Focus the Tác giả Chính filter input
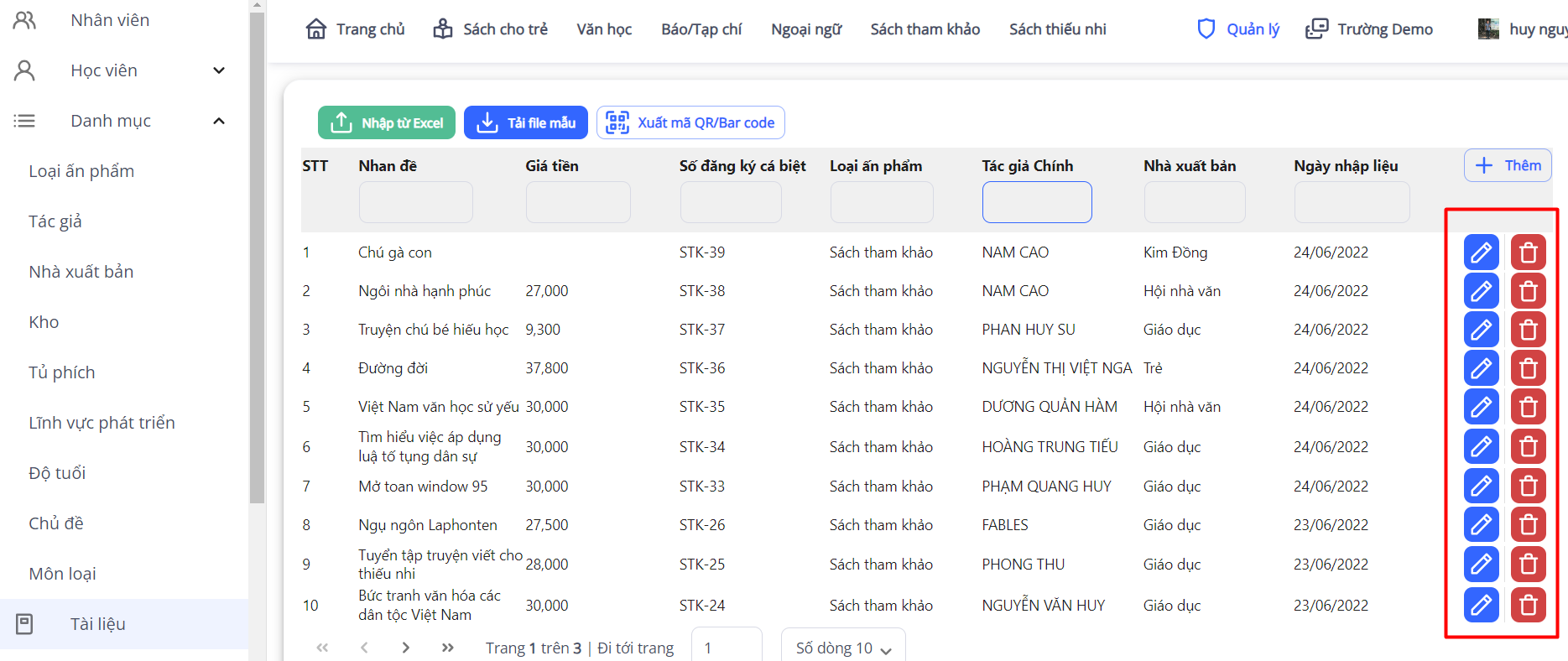1568x661 pixels. [x=1037, y=202]
